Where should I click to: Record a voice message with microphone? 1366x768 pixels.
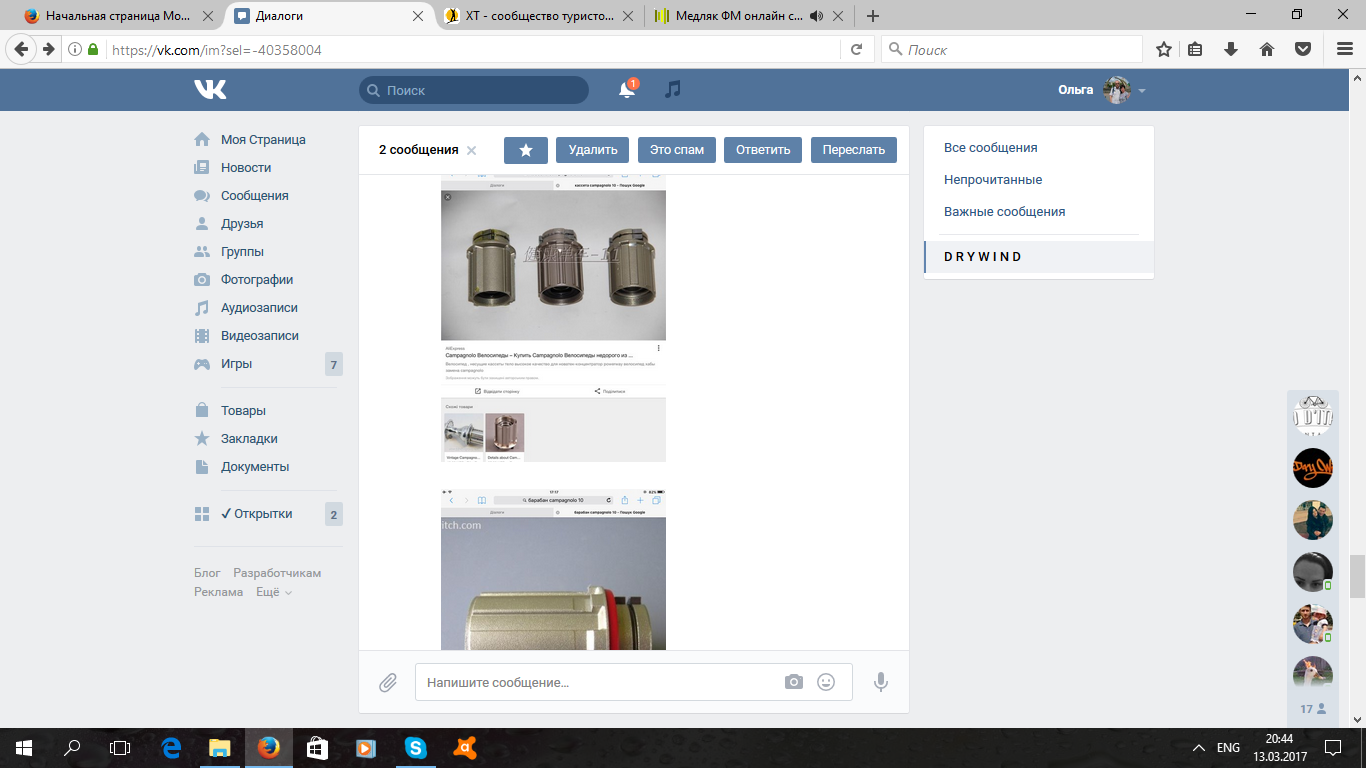coord(881,682)
